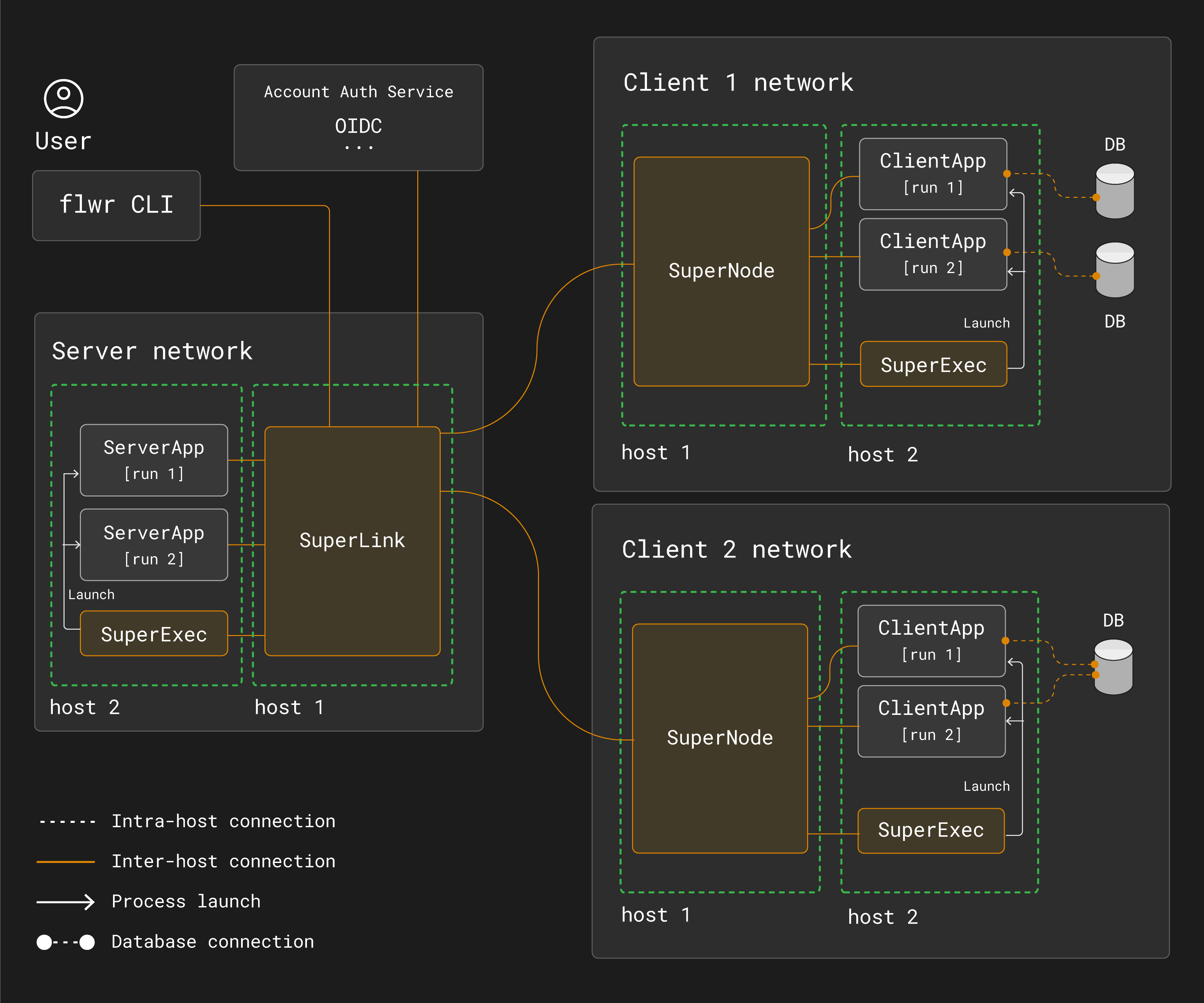Click the 'Client 1 network' title text
1204x1003 pixels.
pos(738,83)
